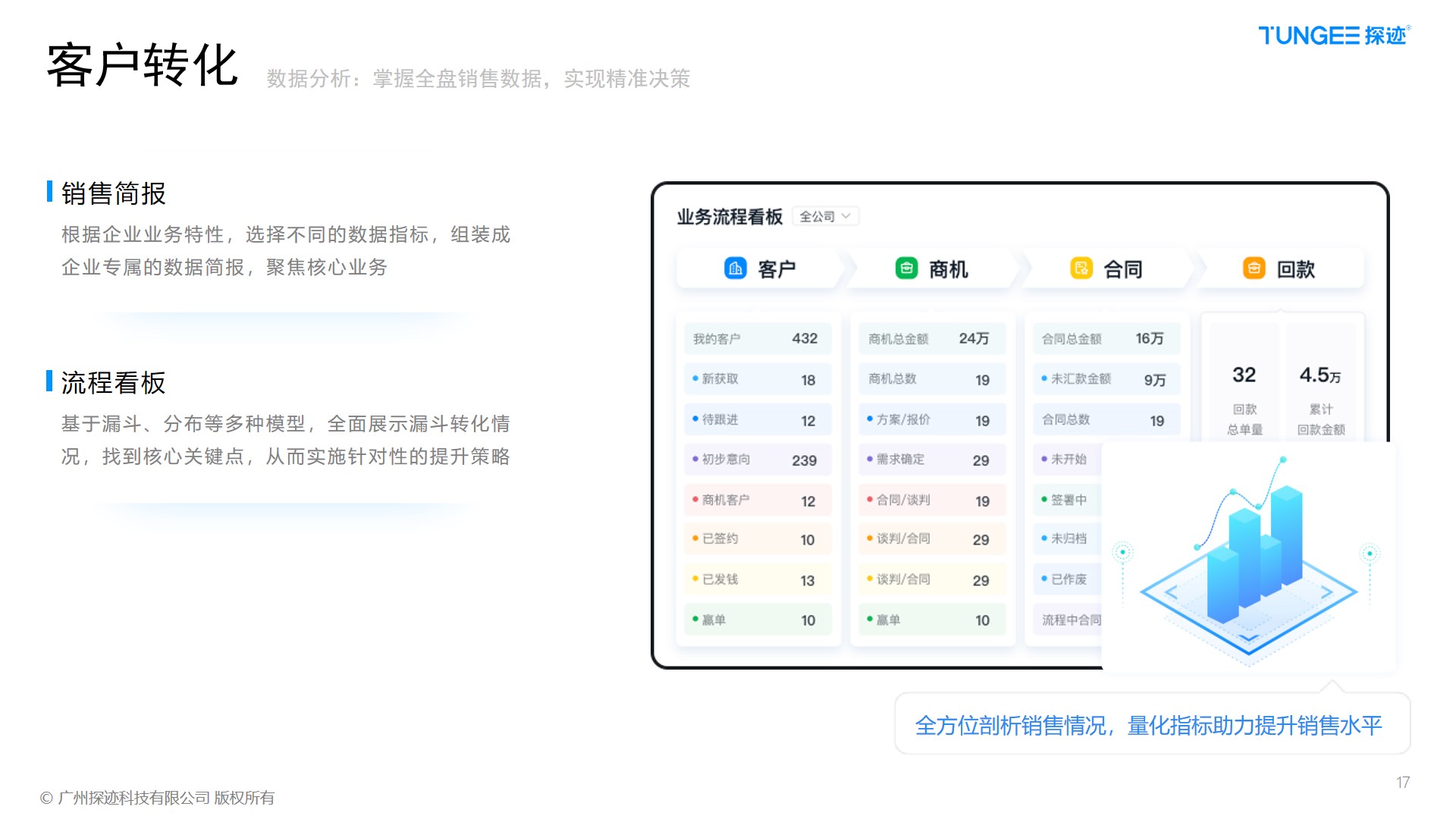Select the 商机总金额 24万 row

click(x=931, y=339)
